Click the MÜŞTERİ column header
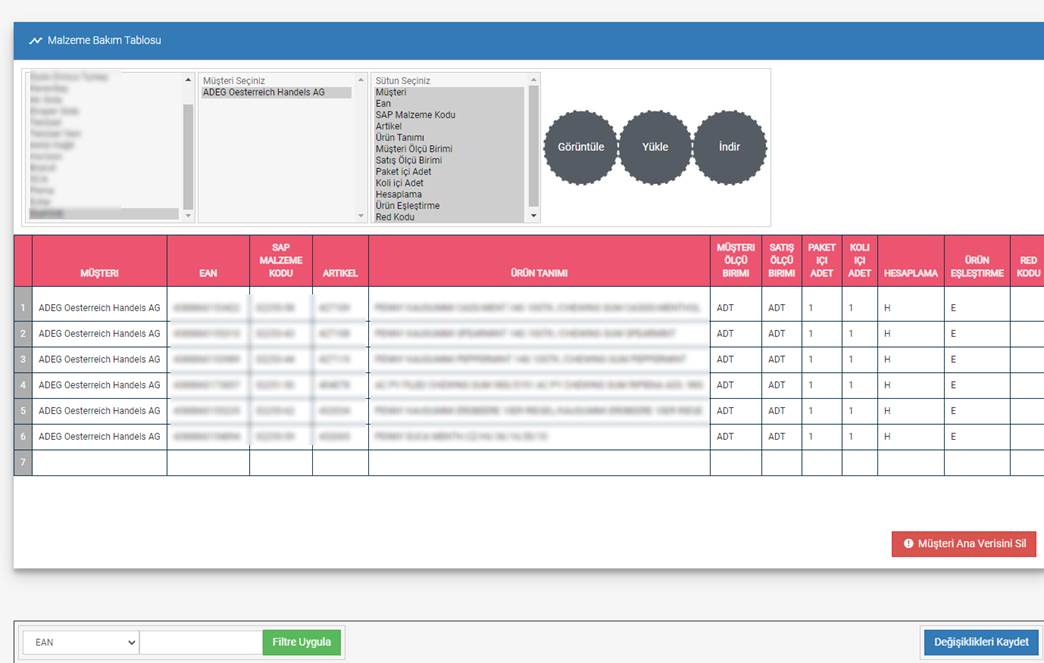The image size is (1044, 663). coord(99,261)
